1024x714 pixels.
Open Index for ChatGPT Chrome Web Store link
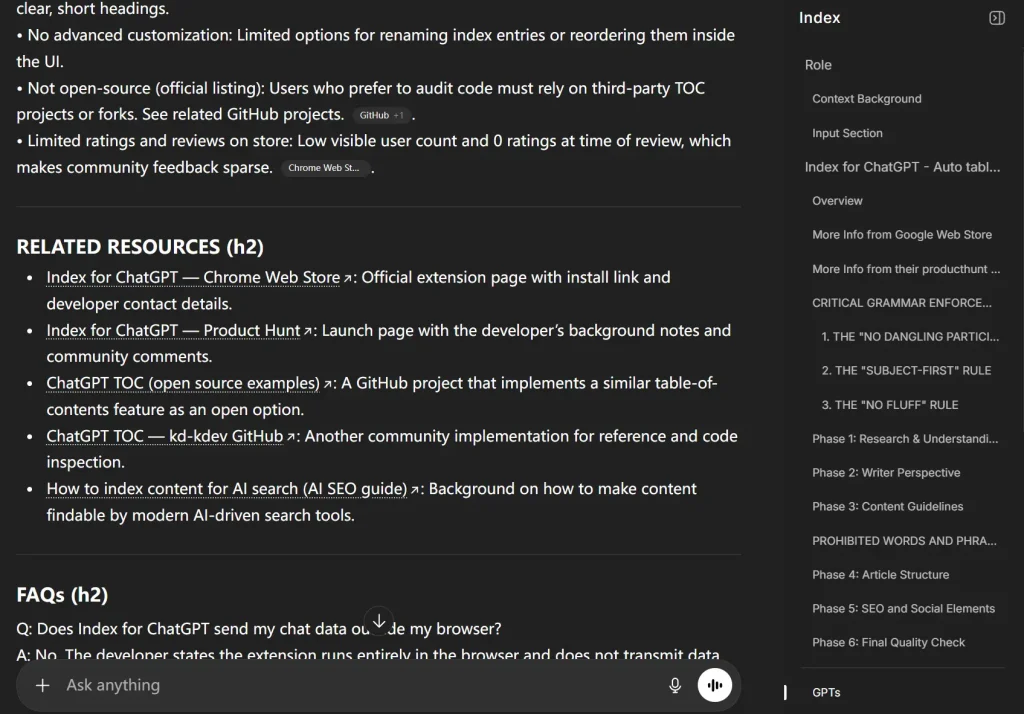tap(193, 277)
